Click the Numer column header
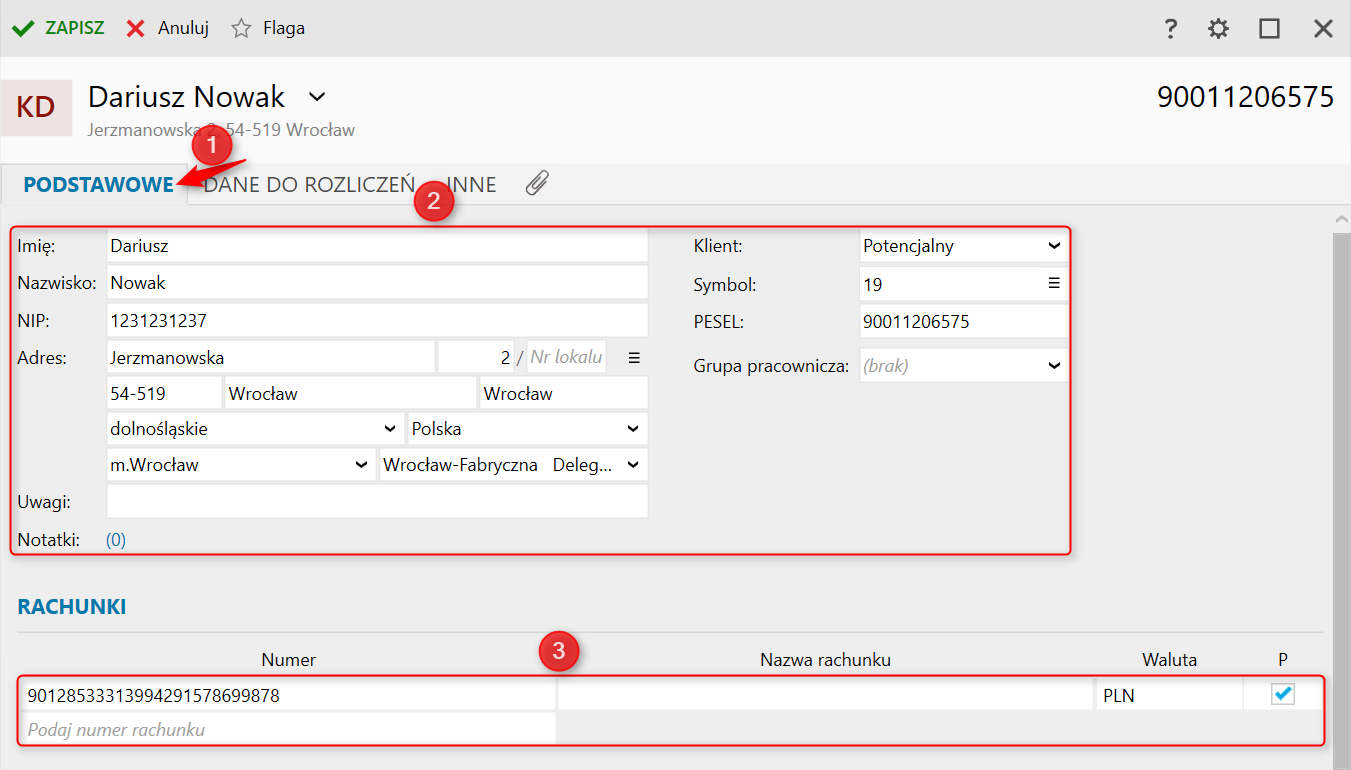The width and height of the screenshot is (1351, 770). [288, 660]
